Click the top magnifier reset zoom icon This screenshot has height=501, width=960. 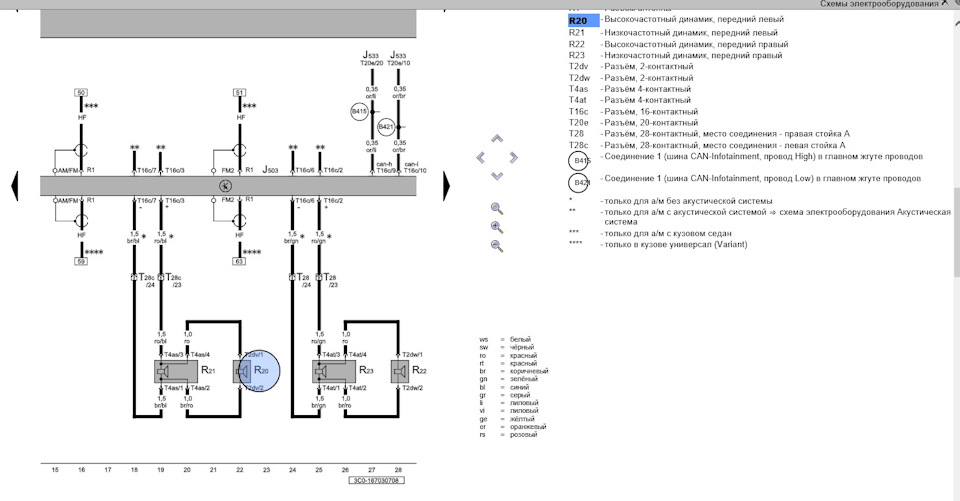pyautogui.click(x=497, y=208)
